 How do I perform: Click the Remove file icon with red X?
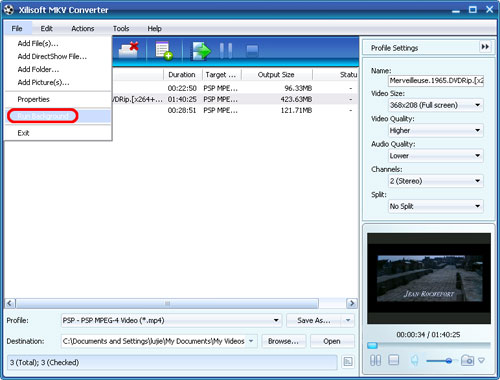[x=128, y=50]
